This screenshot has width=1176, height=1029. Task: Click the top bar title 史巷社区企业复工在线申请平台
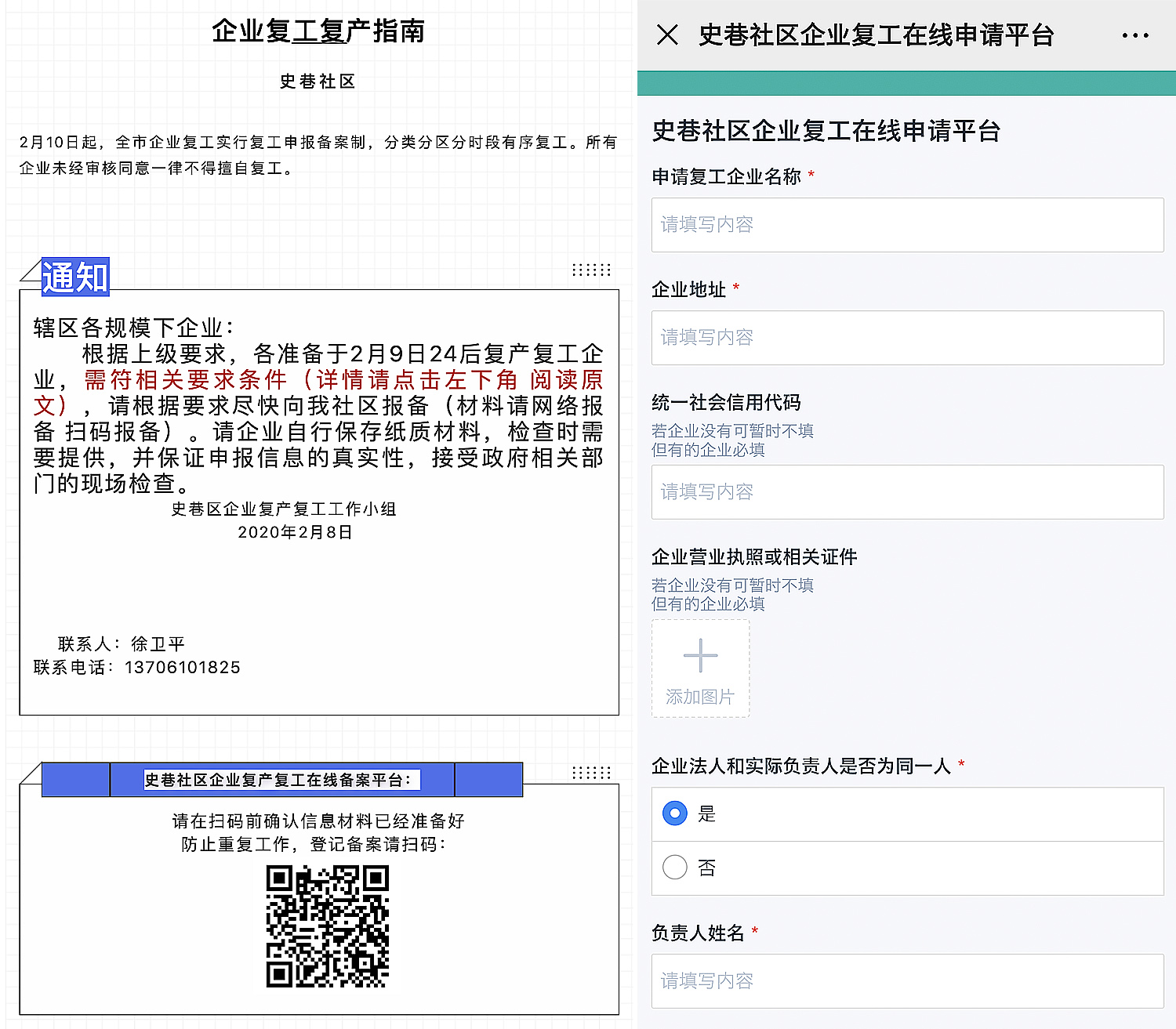click(877, 35)
